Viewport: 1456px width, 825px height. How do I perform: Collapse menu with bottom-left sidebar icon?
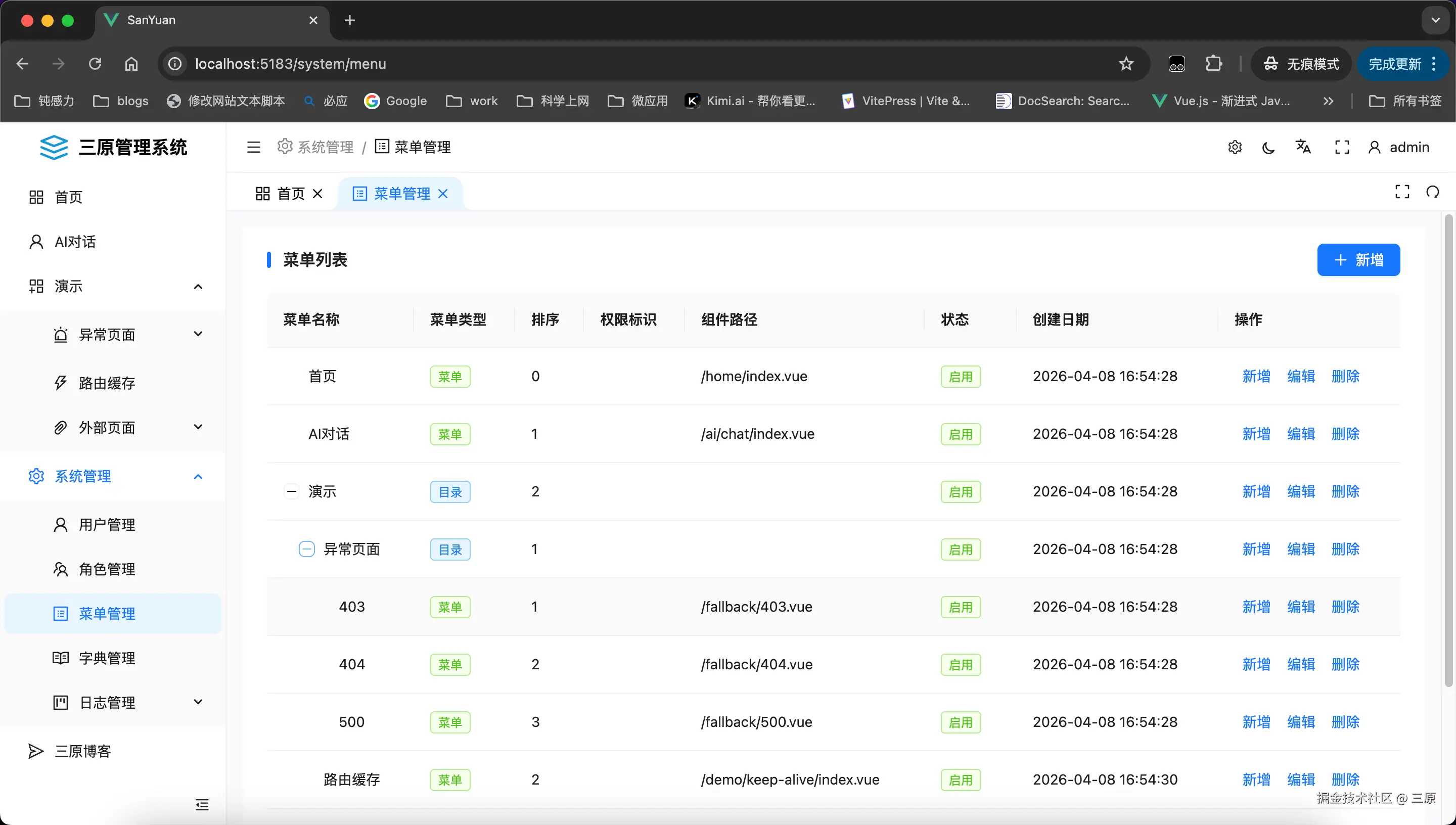coord(202,805)
